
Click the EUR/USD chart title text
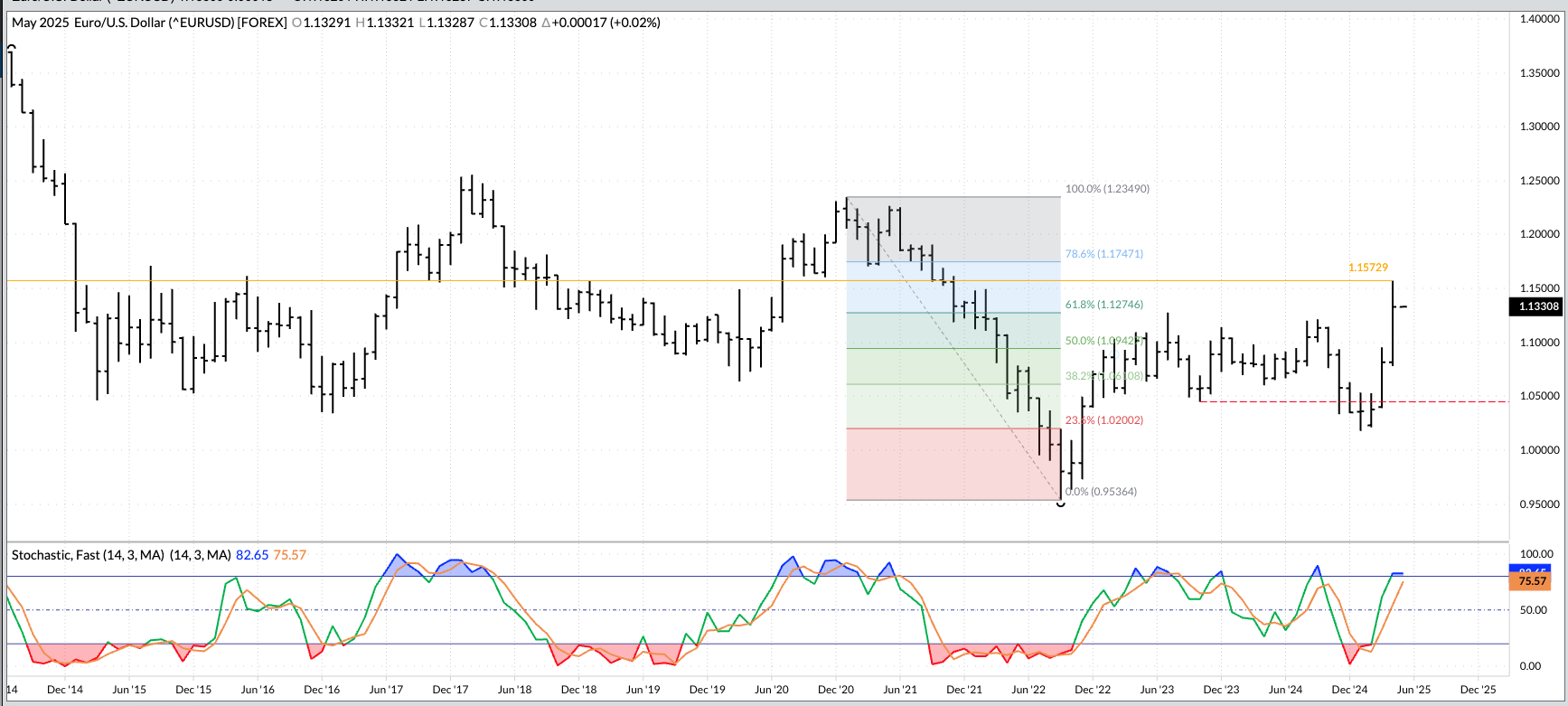pos(149,23)
